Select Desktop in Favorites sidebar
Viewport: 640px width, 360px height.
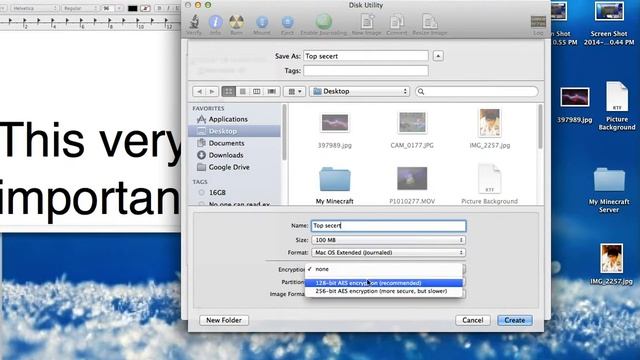coord(234,131)
